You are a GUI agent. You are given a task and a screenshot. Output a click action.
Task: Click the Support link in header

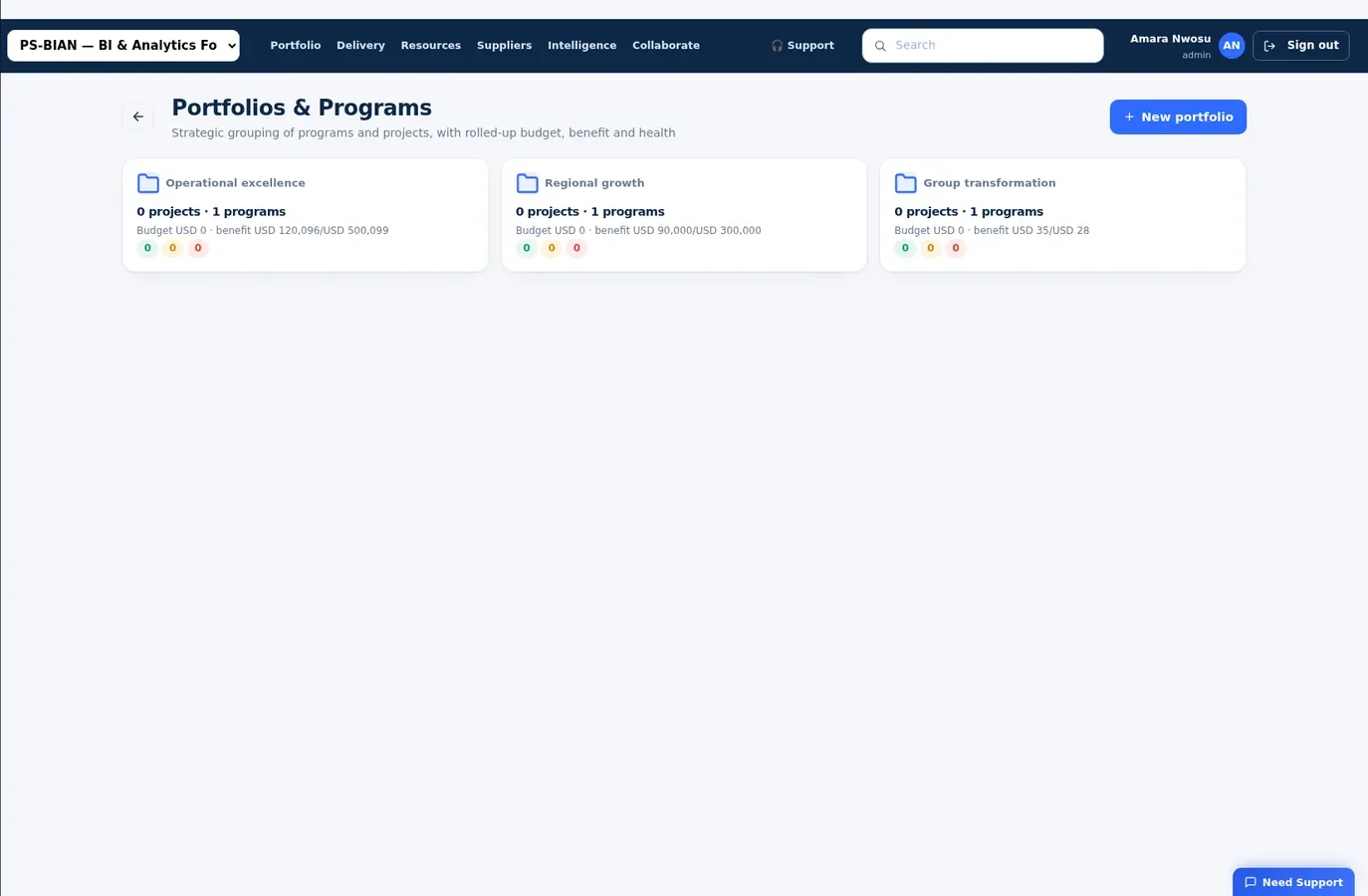click(802, 46)
